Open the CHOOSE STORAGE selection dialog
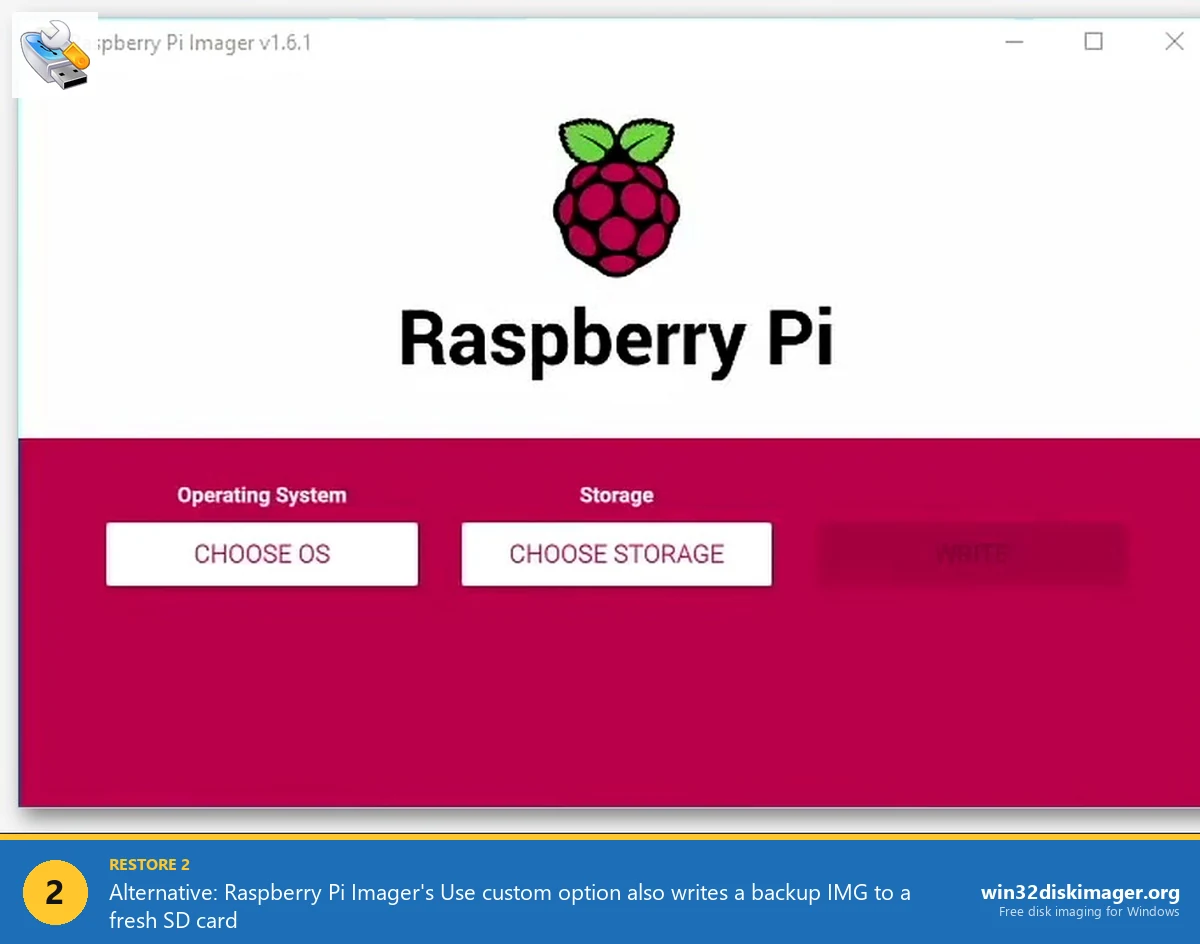Viewport: 1200px width, 944px height. tap(616, 554)
